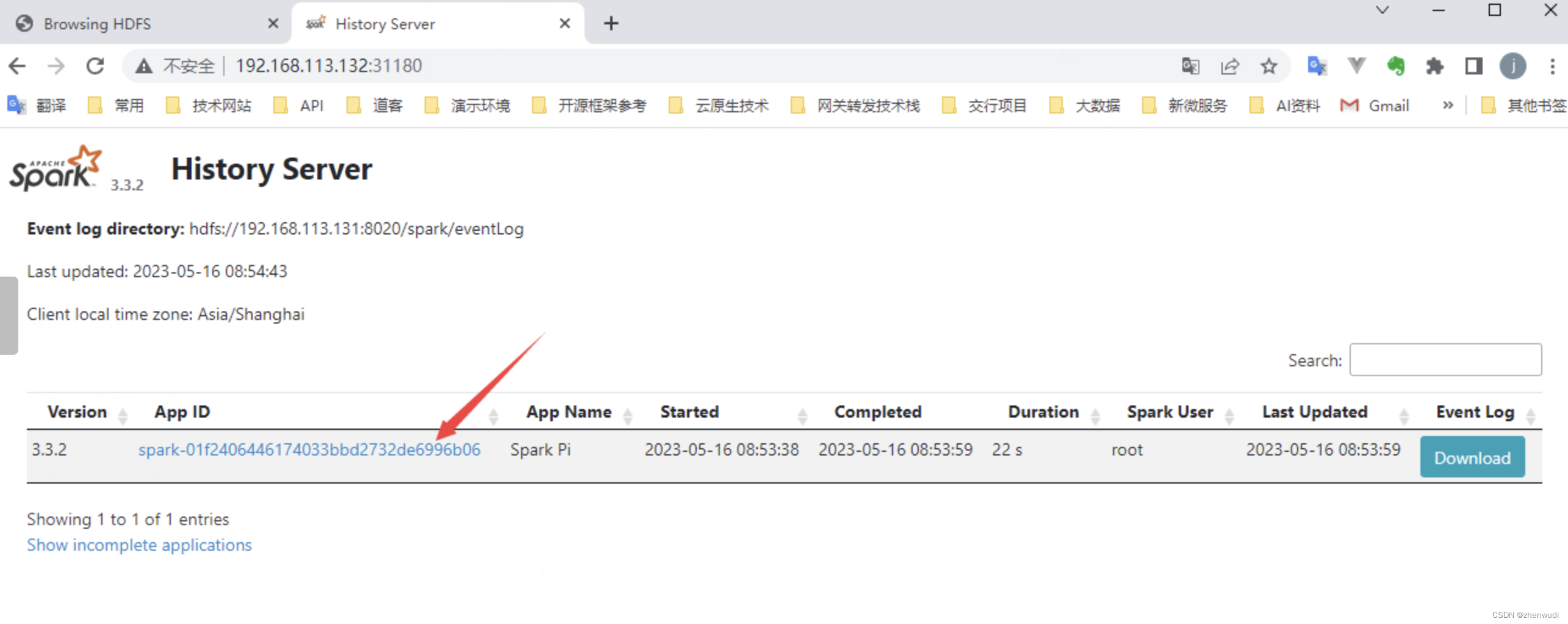Open the tab search chevron
The image size is (1568, 624).
(1382, 10)
